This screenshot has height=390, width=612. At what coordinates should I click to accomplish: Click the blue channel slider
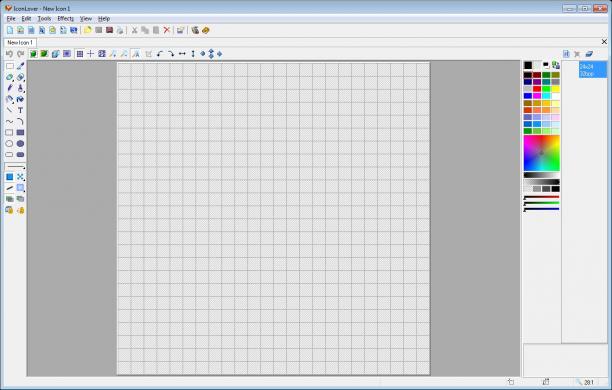pos(541,209)
